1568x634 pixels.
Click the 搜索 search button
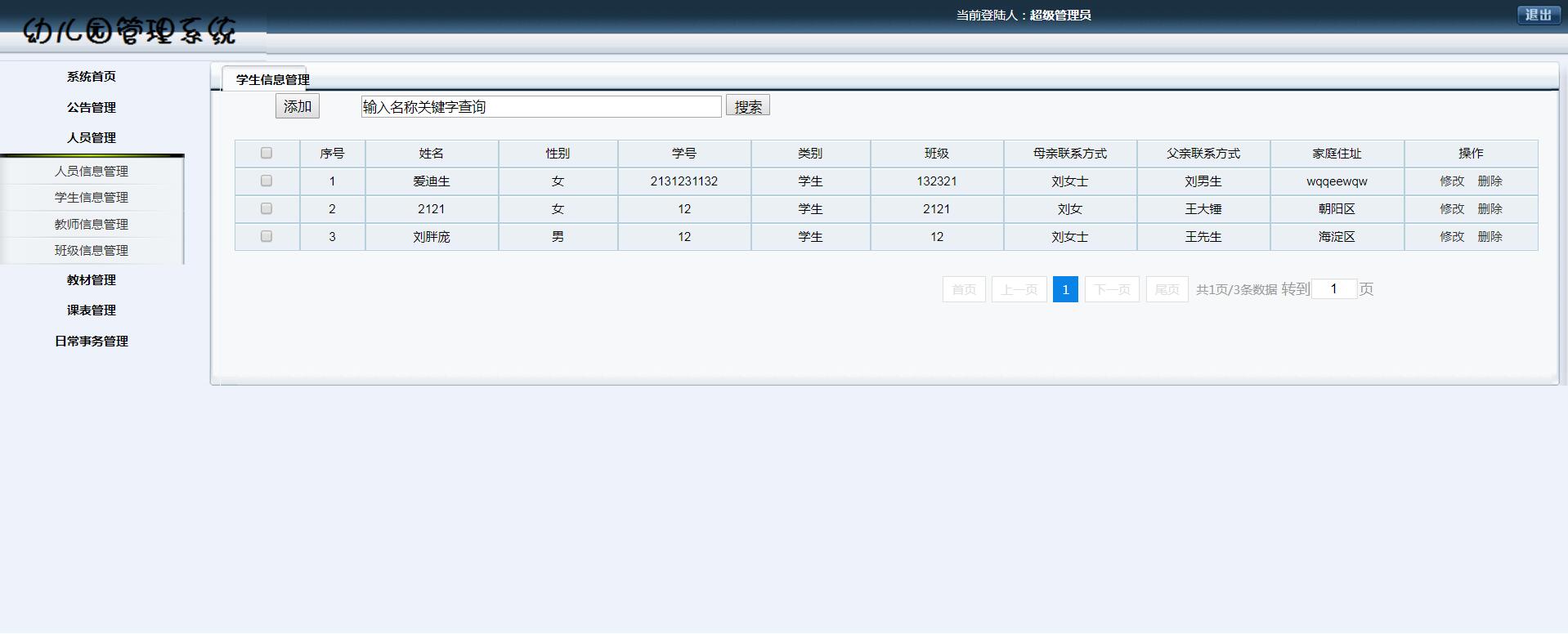tap(747, 106)
